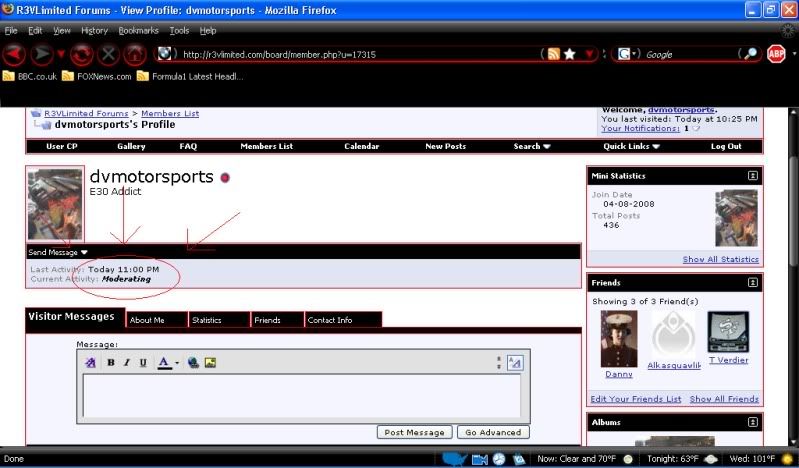The width and height of the screenshot is (799, 468).
Task: Open the User CP navbar link
Action: (62, 146)
